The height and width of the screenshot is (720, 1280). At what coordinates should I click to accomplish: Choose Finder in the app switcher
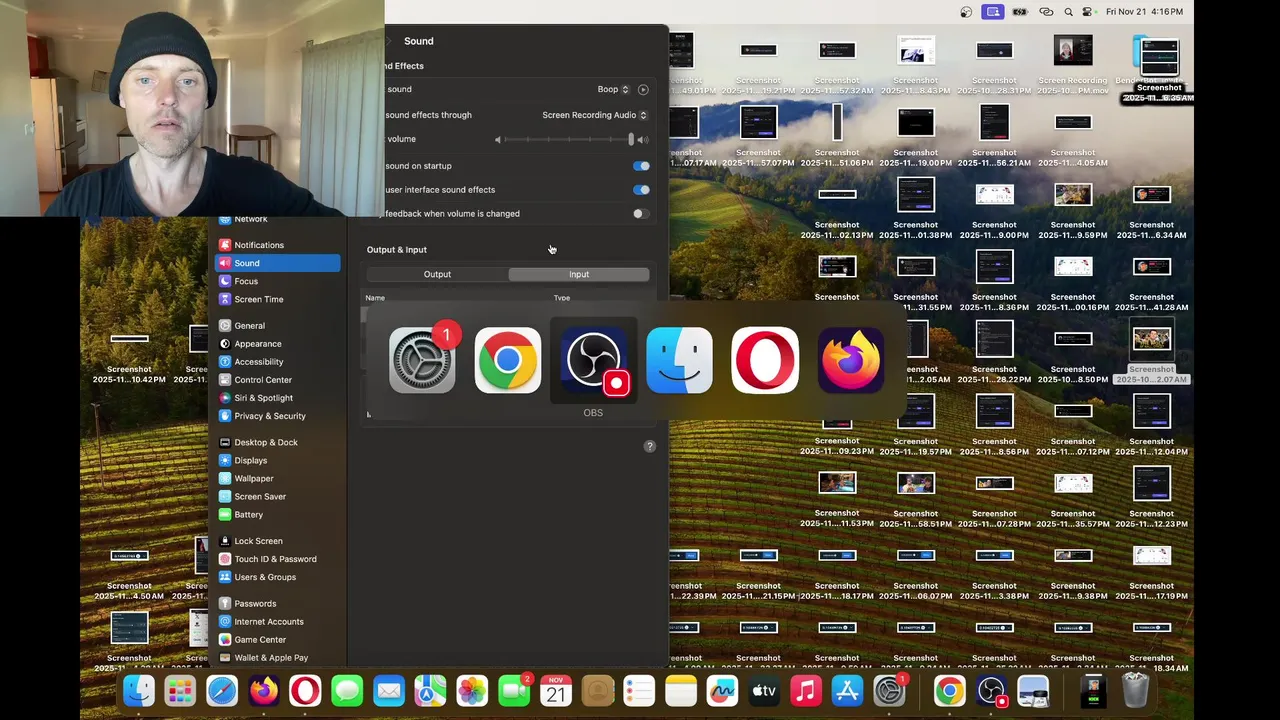pyautogui.click(x=680, y=360)
